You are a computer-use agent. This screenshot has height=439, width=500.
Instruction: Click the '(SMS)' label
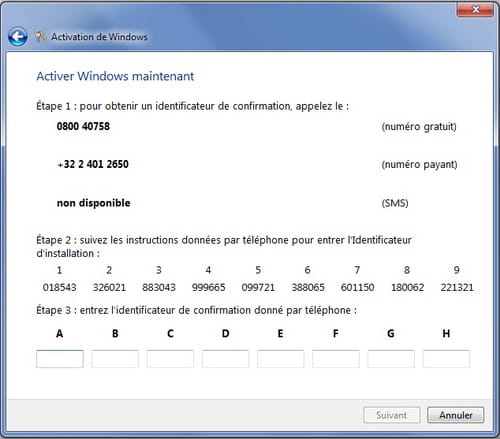click(395, 203)
